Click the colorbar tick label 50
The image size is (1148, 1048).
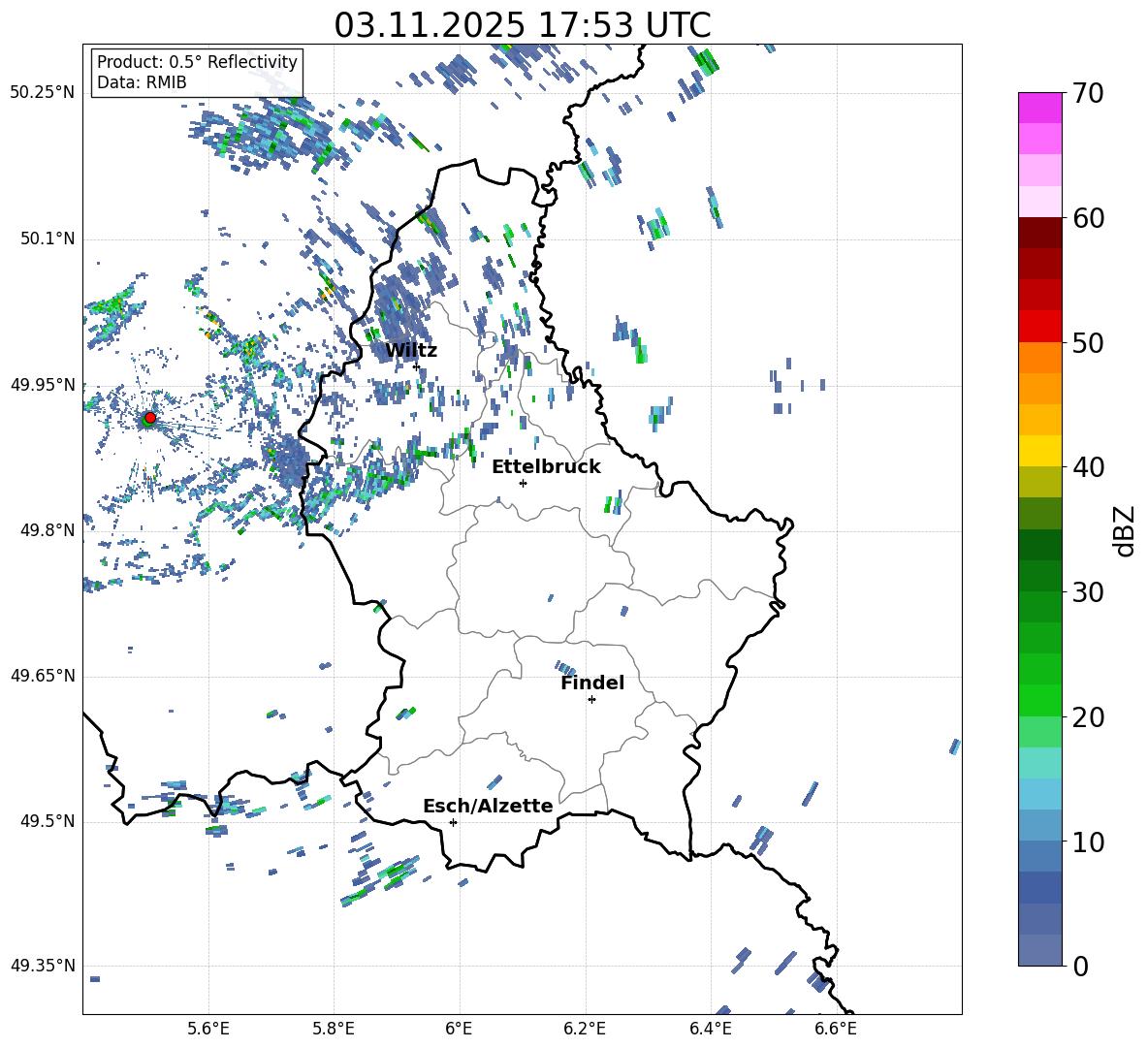tap(1088, 343)
